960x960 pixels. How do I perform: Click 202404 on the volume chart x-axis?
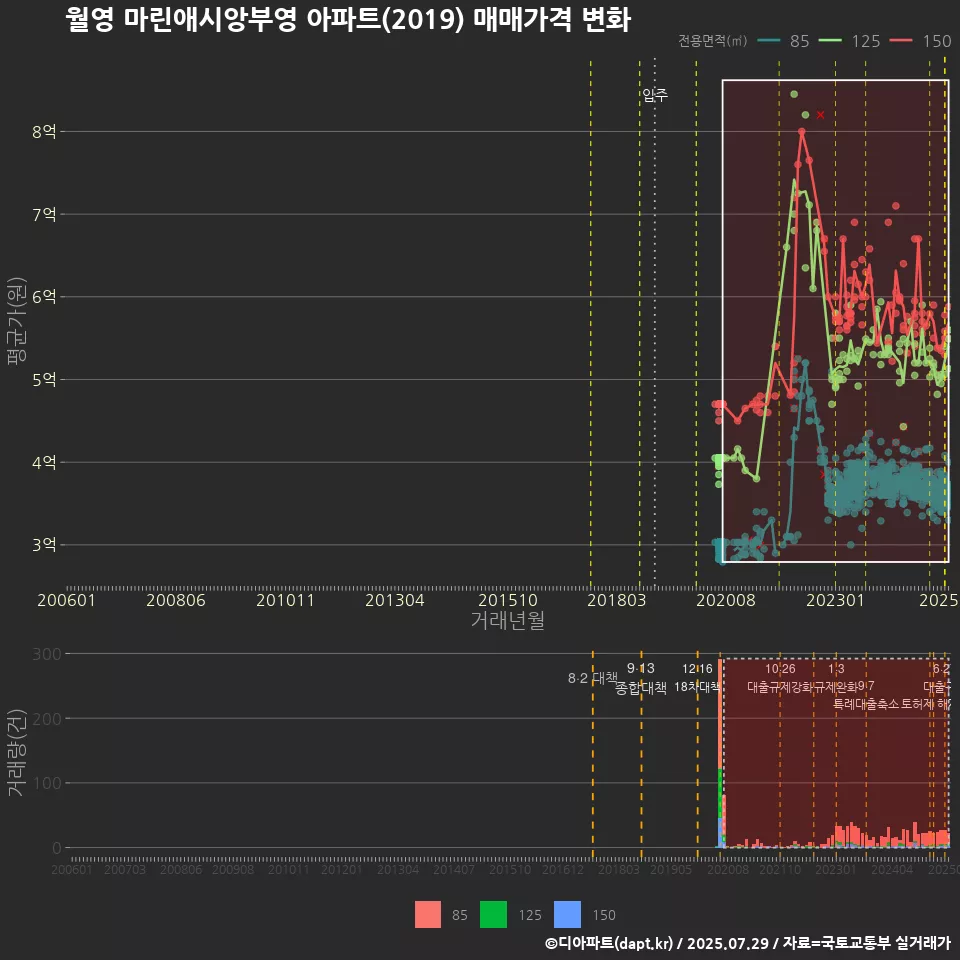click(x=892, y=869)
